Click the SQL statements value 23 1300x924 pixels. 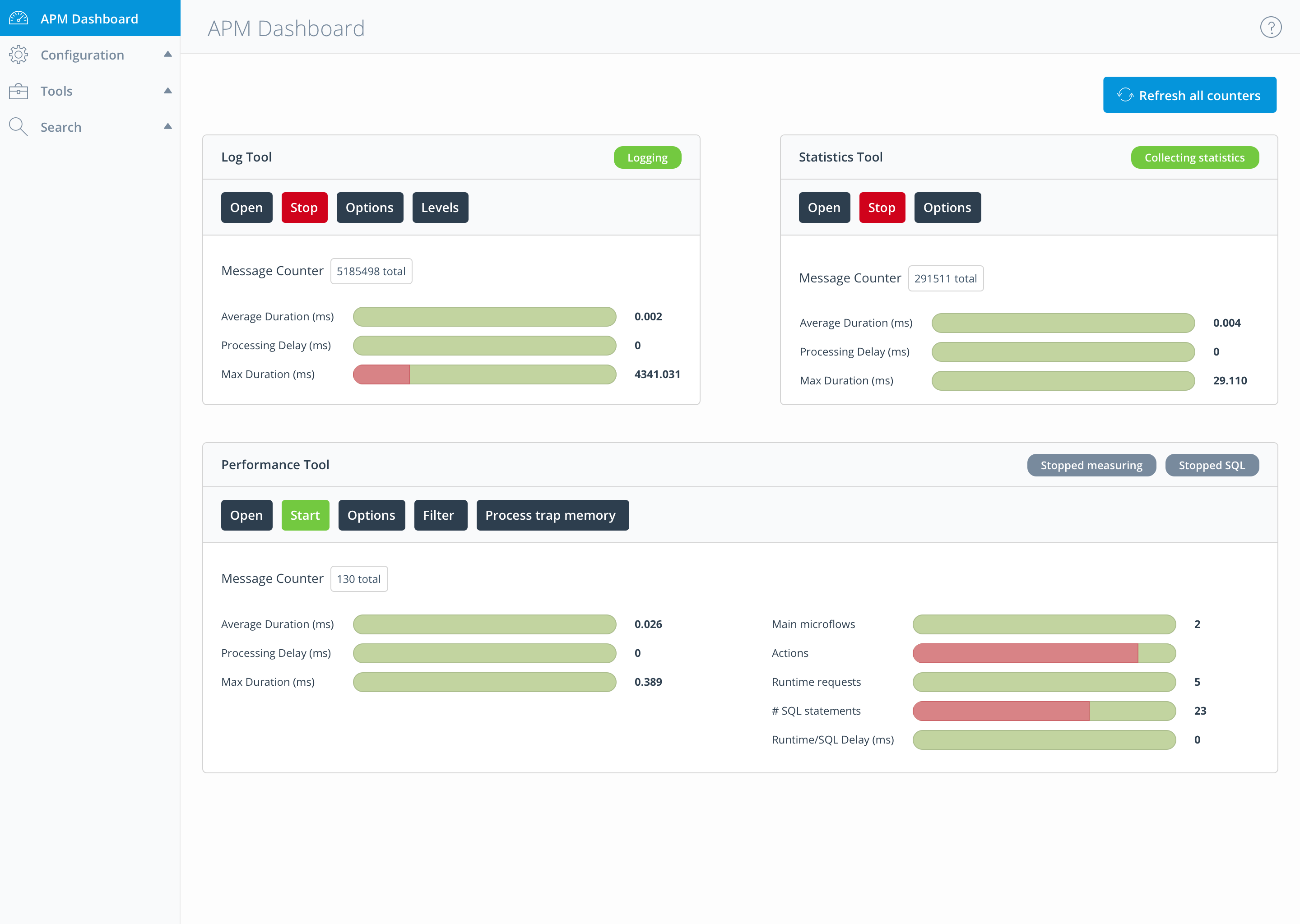point(1200,711)
